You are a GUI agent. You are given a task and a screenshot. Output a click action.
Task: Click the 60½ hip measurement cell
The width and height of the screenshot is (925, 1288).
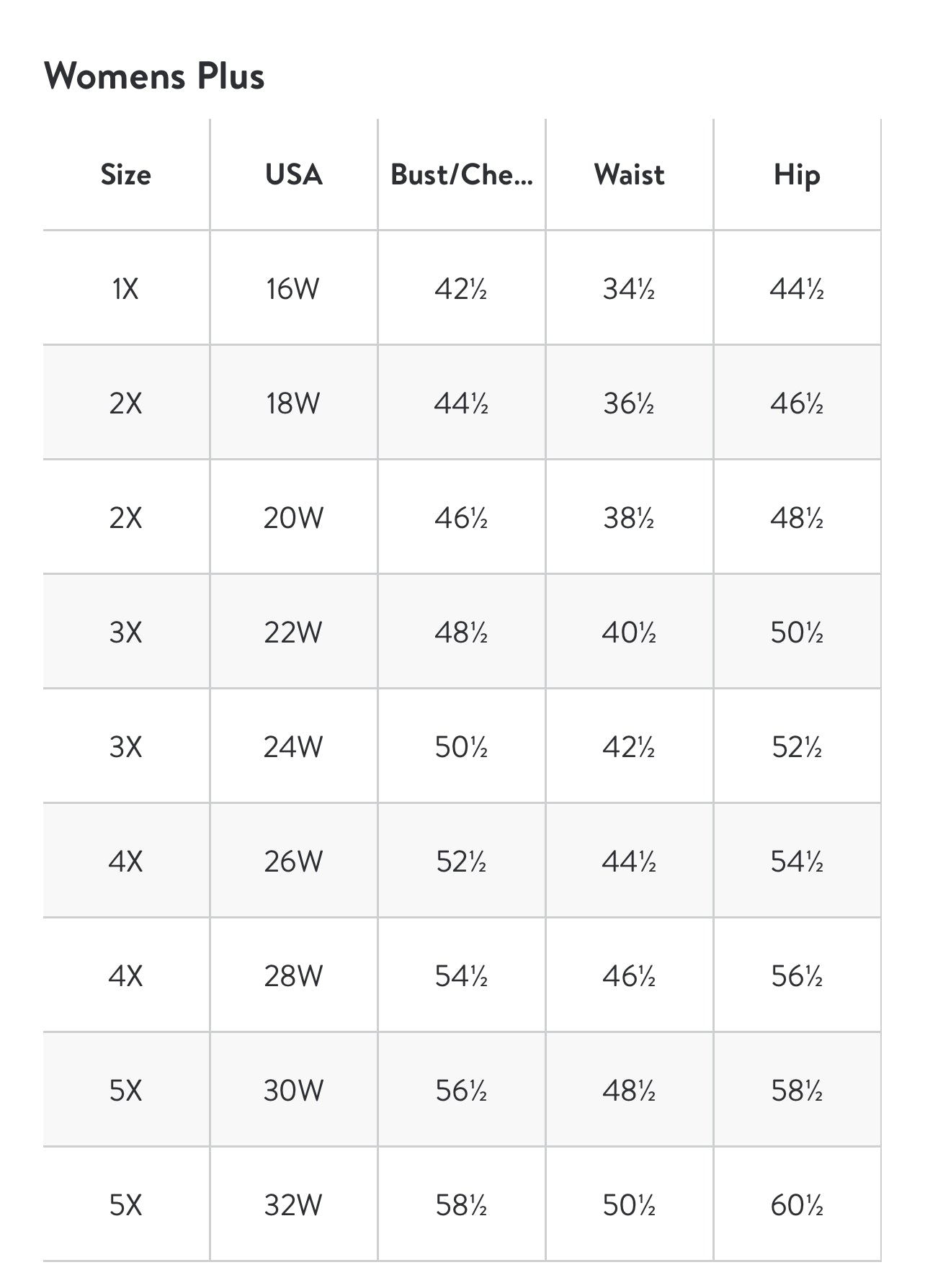click(797, 1205)
